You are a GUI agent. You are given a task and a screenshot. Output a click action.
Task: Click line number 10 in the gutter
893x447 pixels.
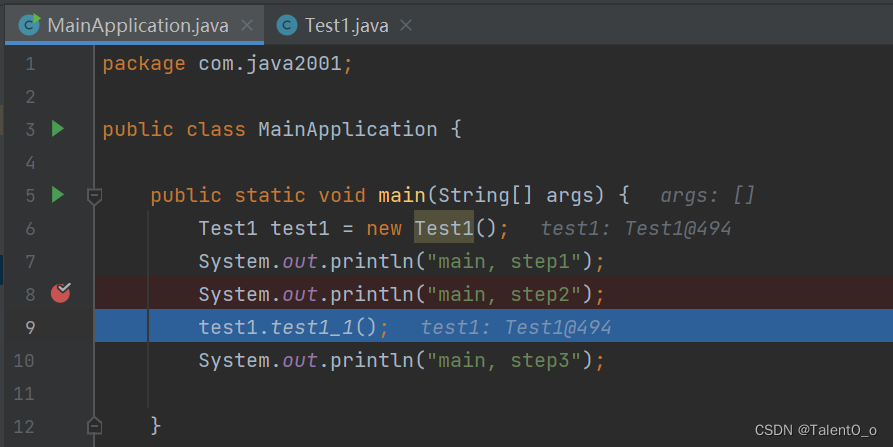(23, 360)
